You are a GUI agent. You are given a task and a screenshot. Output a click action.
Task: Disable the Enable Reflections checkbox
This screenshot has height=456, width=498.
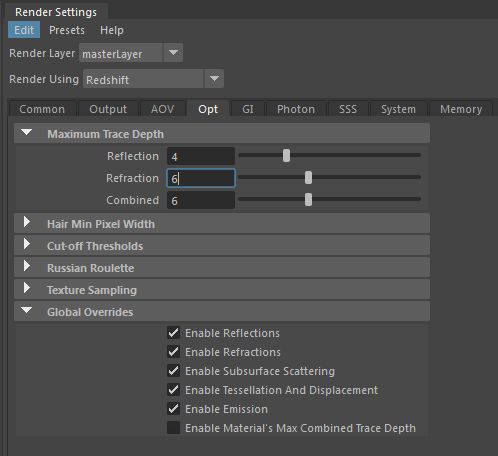click(x=173, y=333)
